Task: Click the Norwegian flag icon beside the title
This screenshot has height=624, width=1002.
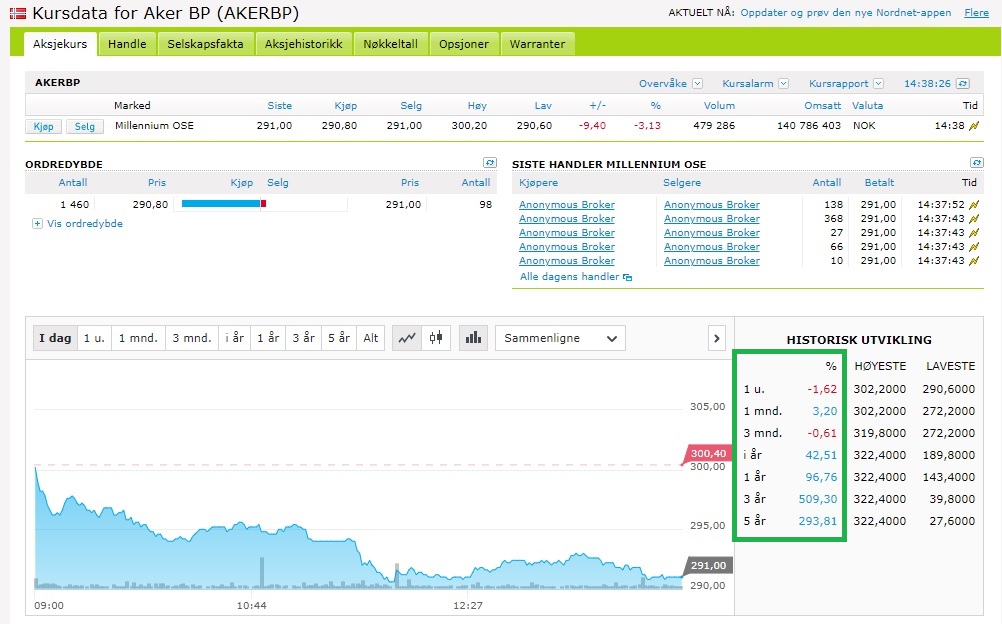Action: [x=18, y=13]
